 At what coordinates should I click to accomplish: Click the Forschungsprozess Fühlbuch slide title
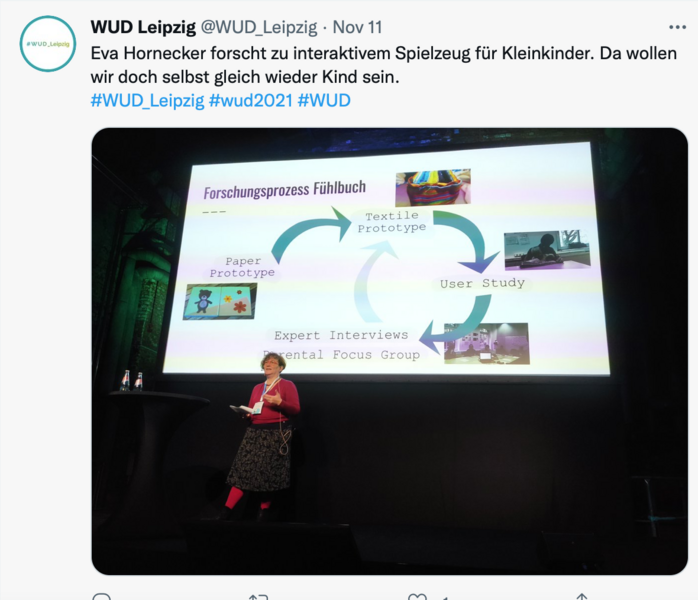[x=284, y=190]
